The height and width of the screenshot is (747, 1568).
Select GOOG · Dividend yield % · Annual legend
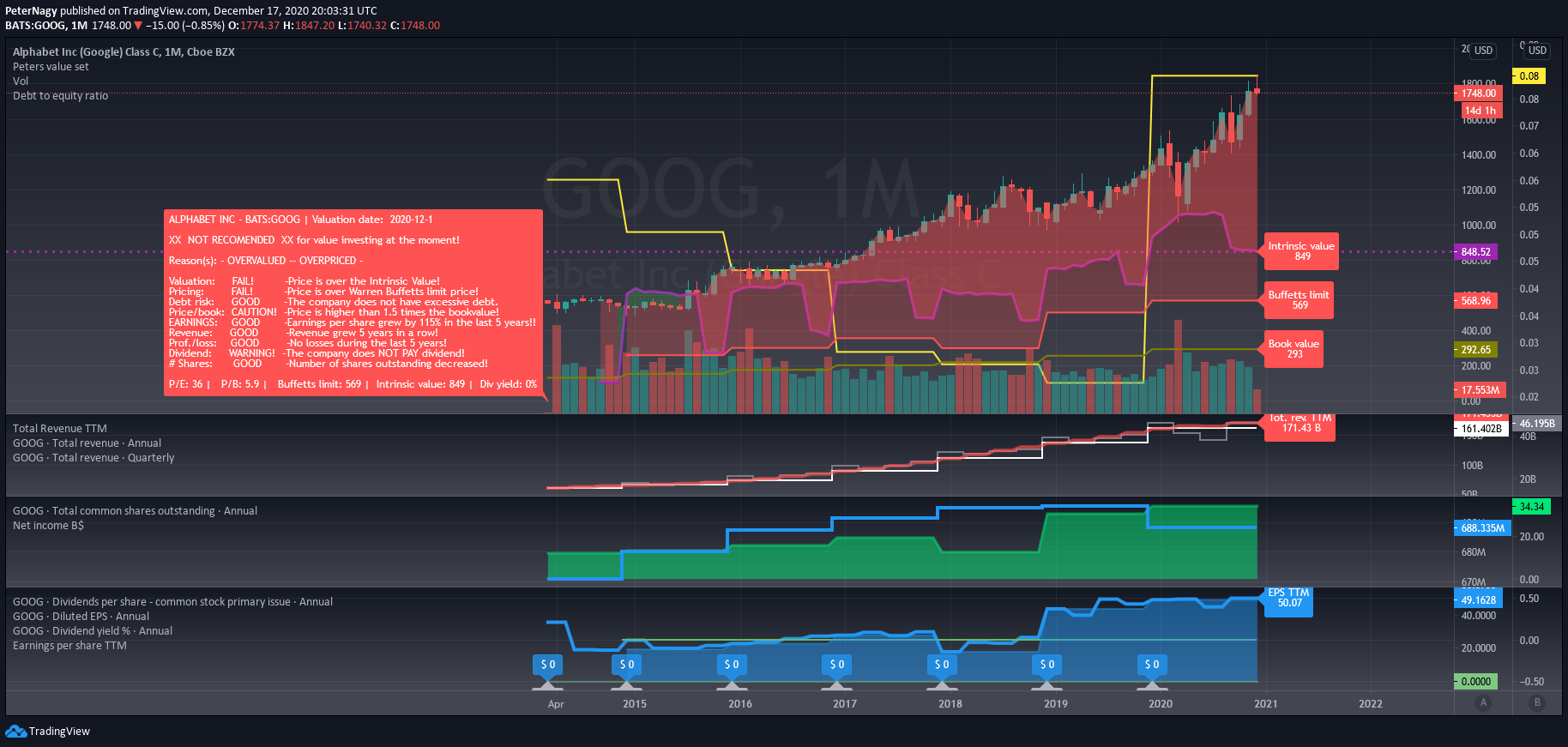pos(93,631)
